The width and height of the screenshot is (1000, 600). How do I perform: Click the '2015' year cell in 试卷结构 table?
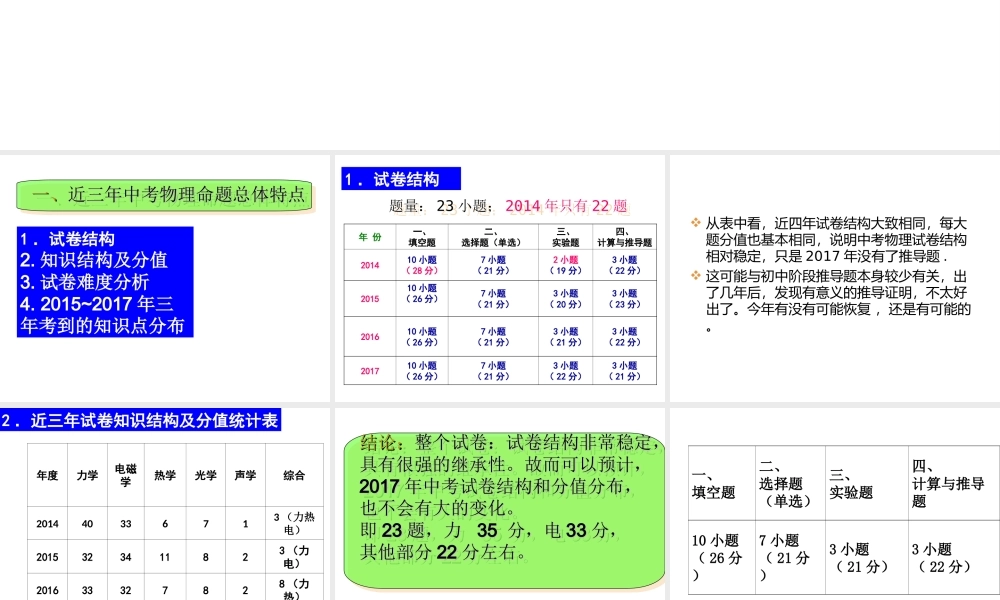(x=370, y=298)
